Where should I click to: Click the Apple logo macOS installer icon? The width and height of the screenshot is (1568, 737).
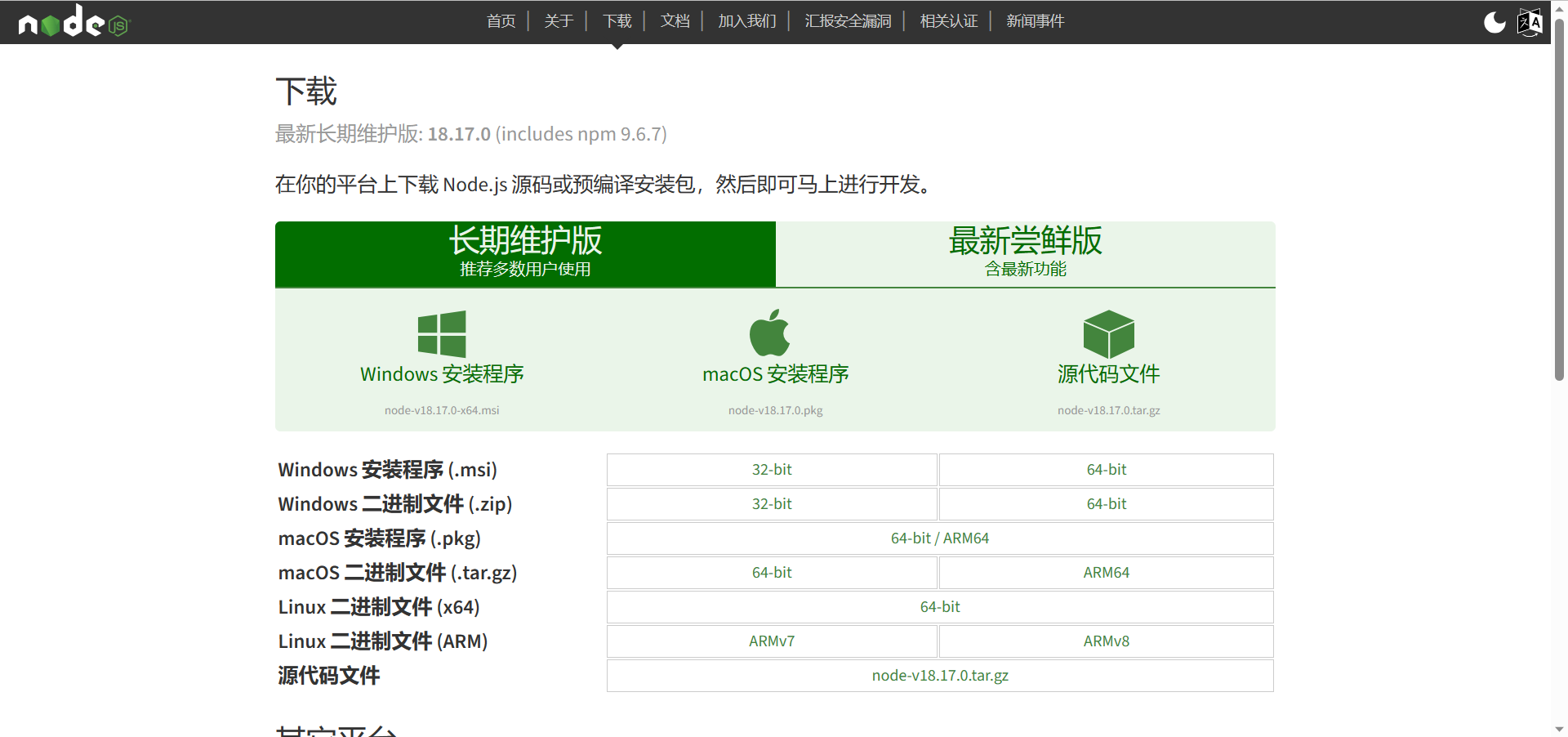tap(769, 333)
